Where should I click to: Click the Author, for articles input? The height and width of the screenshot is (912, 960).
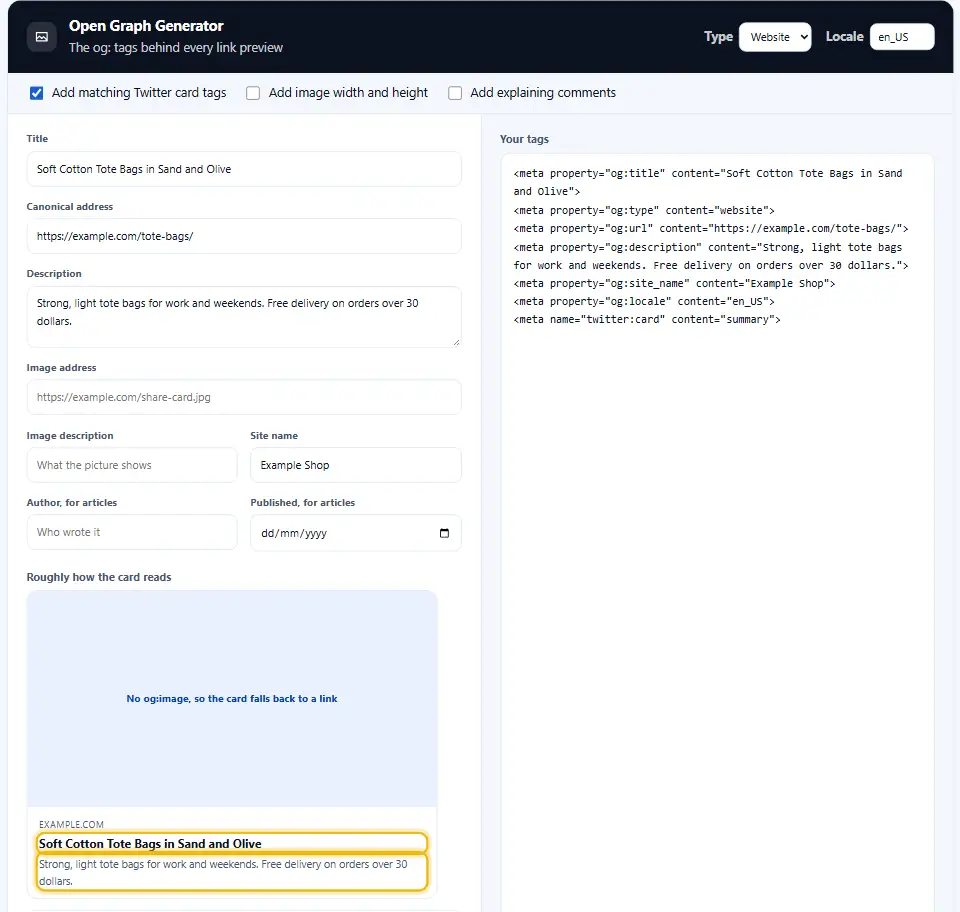[132, 533]
